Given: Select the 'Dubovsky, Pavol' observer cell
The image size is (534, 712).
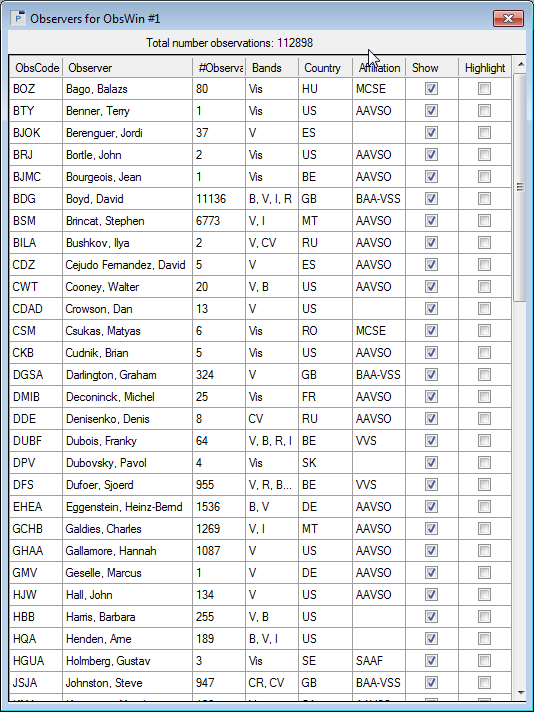Looking at the screenshot, I should (x=127, y=463).
